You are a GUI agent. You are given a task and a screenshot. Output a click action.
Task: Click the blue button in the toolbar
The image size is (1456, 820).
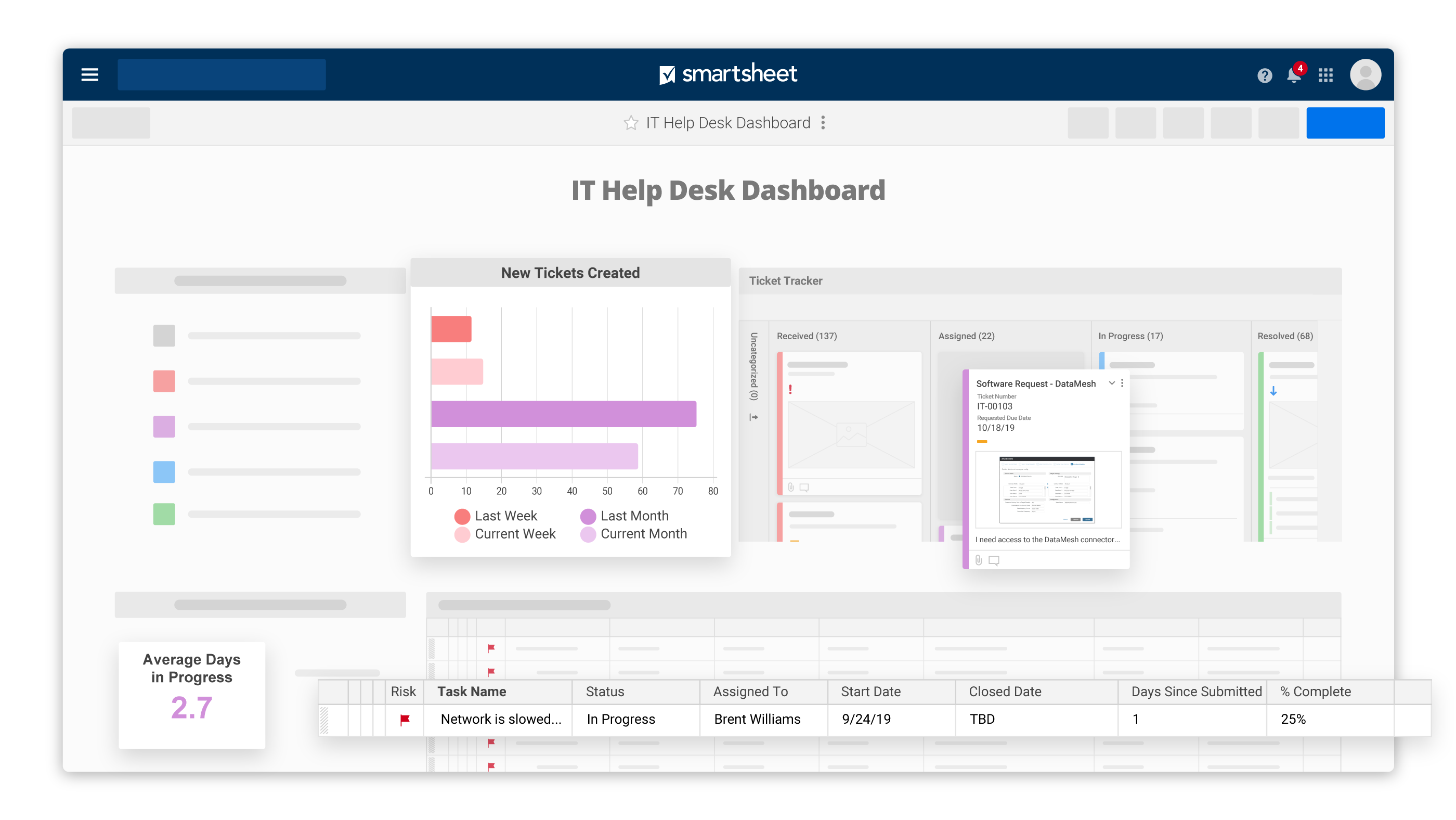click(1345, 123)
